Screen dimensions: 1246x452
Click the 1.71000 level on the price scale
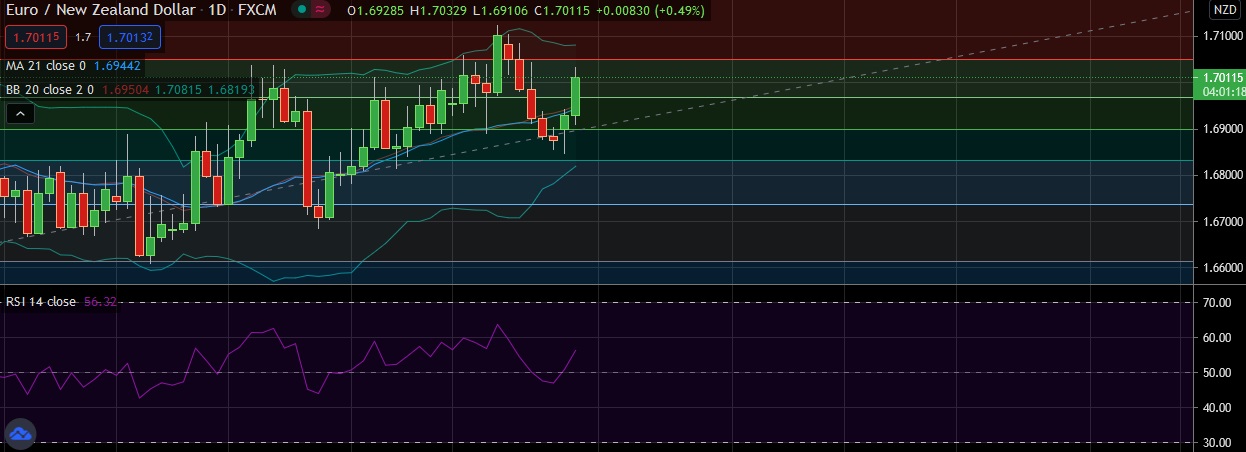1222,36
